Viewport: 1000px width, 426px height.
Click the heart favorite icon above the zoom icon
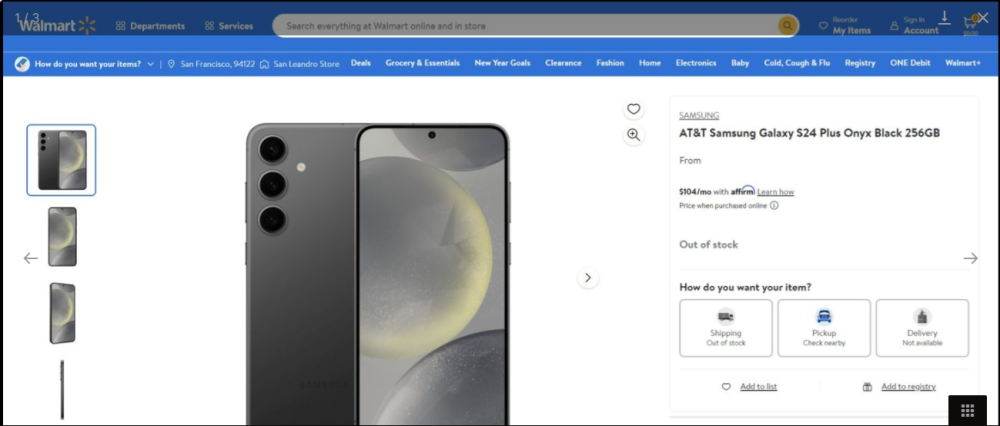pos(633,109)
